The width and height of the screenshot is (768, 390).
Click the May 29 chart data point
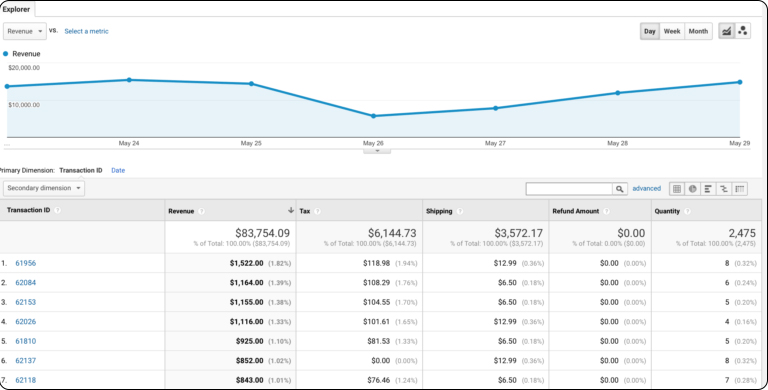coord(740,82)
